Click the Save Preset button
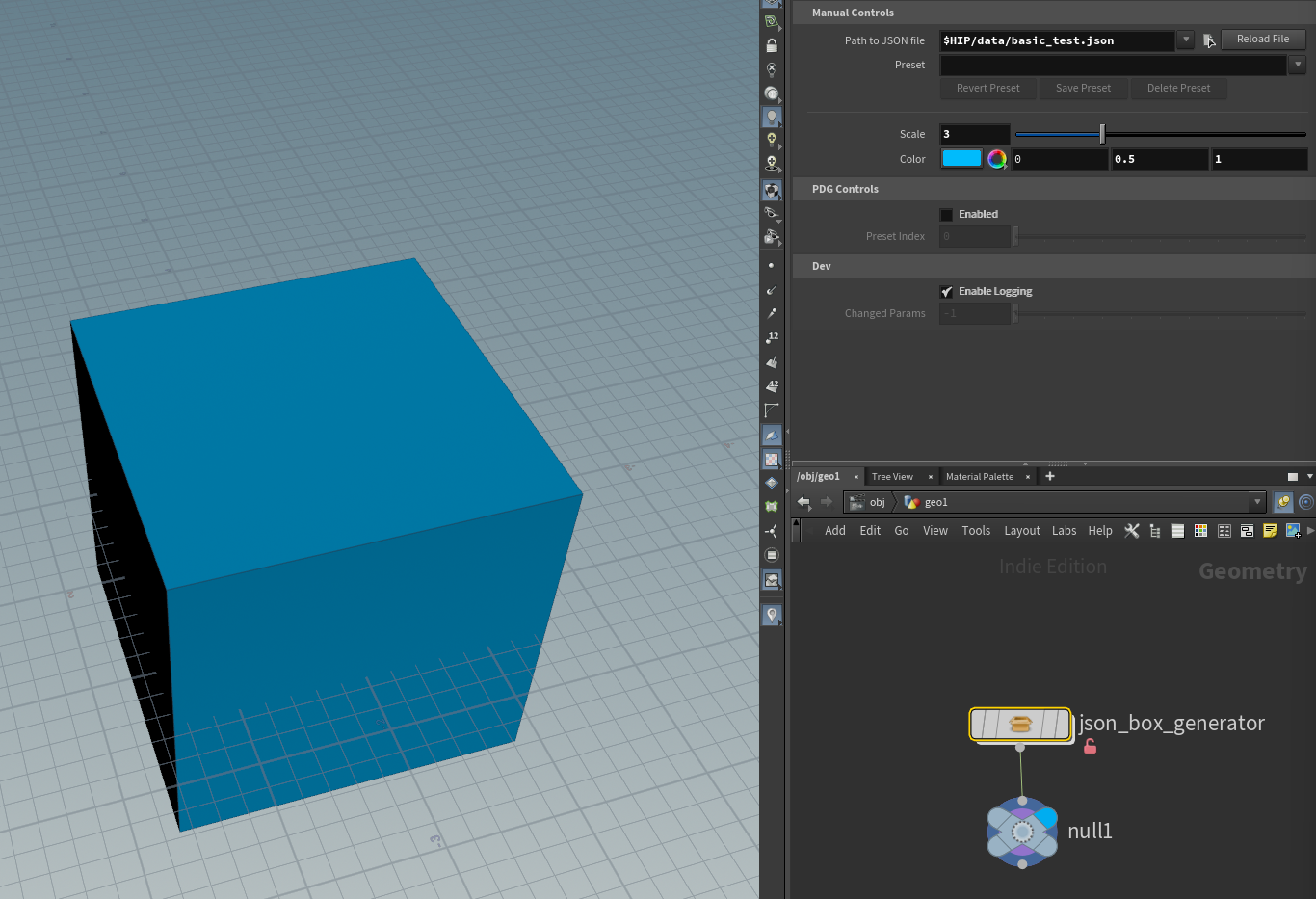This screenshot has height=899, width=1316. [1083, 88]
